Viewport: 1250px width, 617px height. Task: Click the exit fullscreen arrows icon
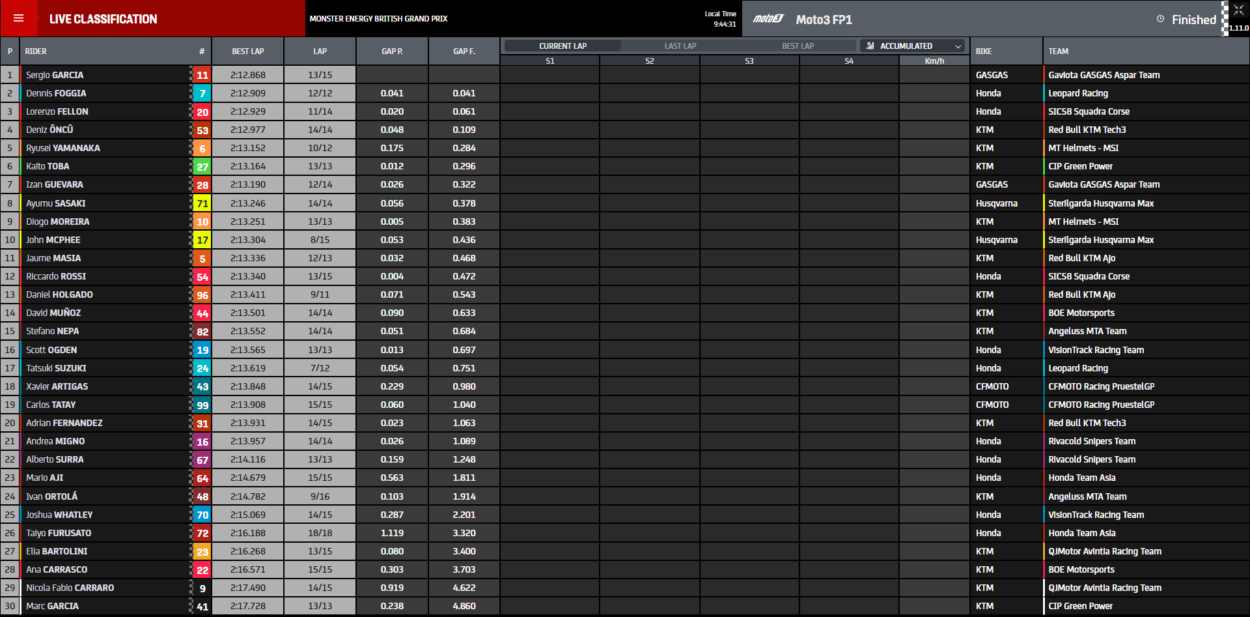coord(1239,10)
